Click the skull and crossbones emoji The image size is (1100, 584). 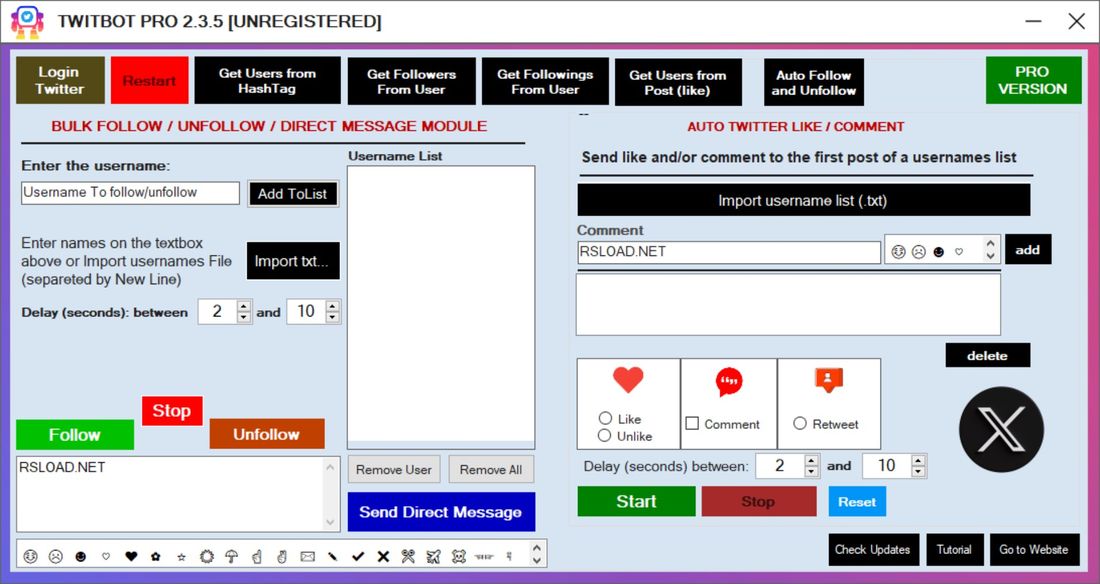459,556
